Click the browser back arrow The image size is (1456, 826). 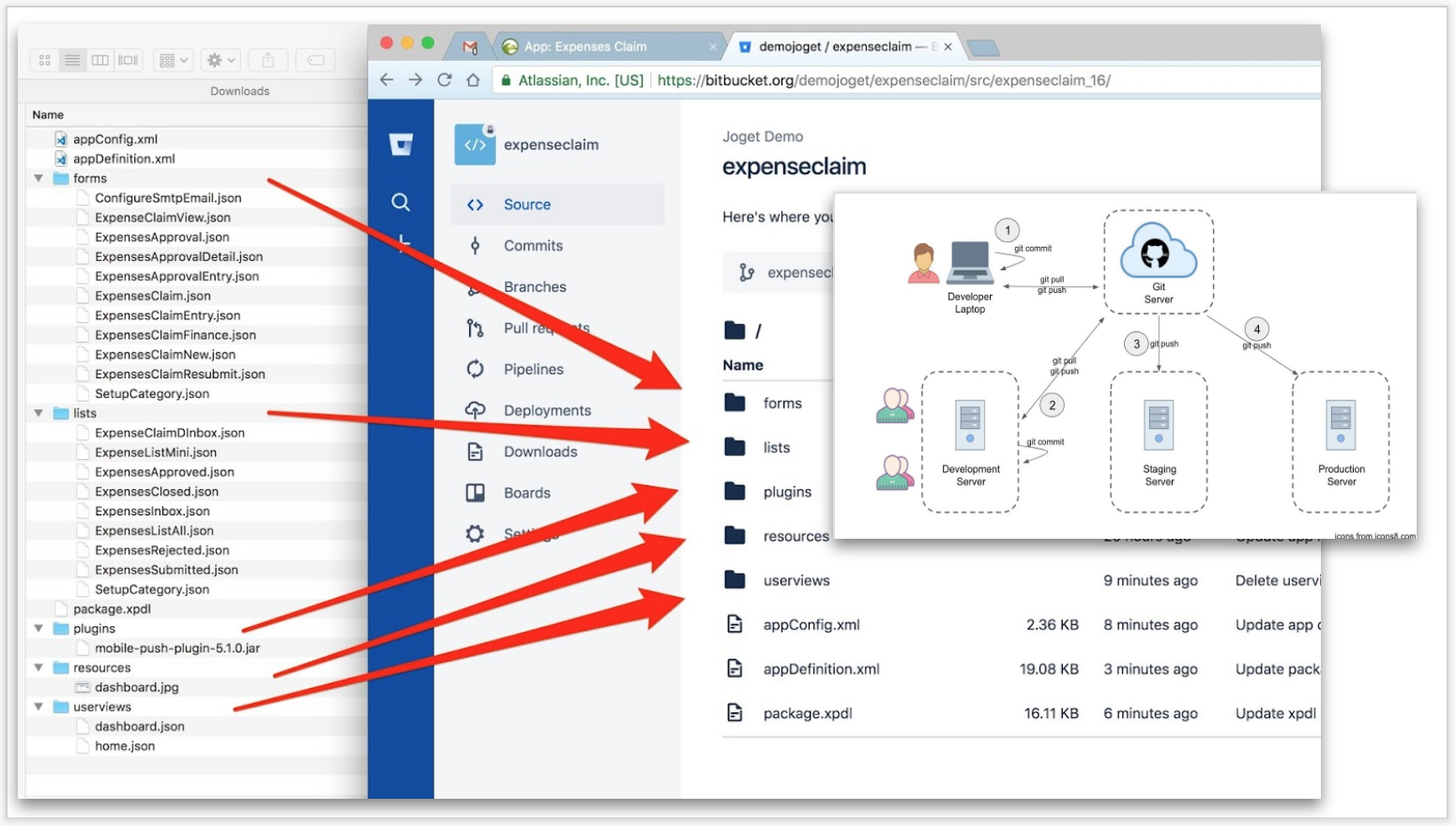(387, 81)
